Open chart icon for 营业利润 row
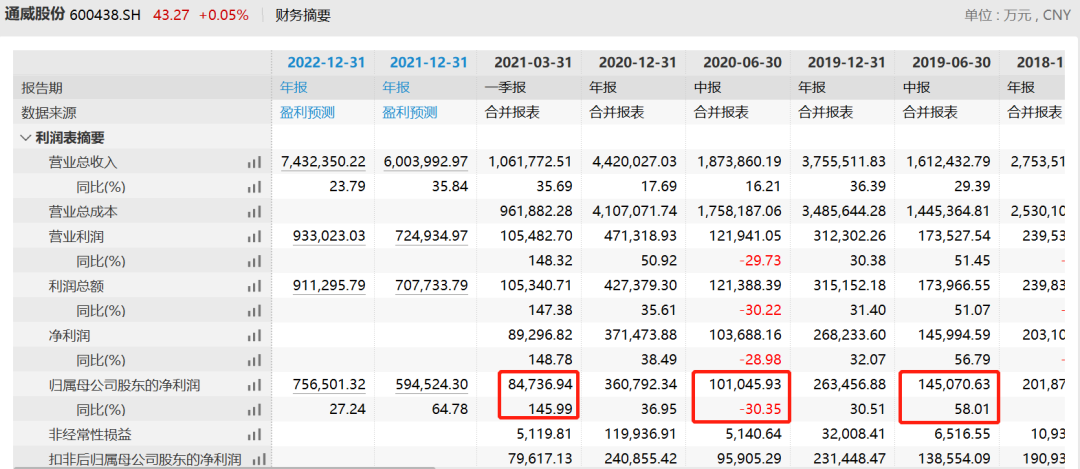This screenshot has width=1080, height=469. point(254,237)
